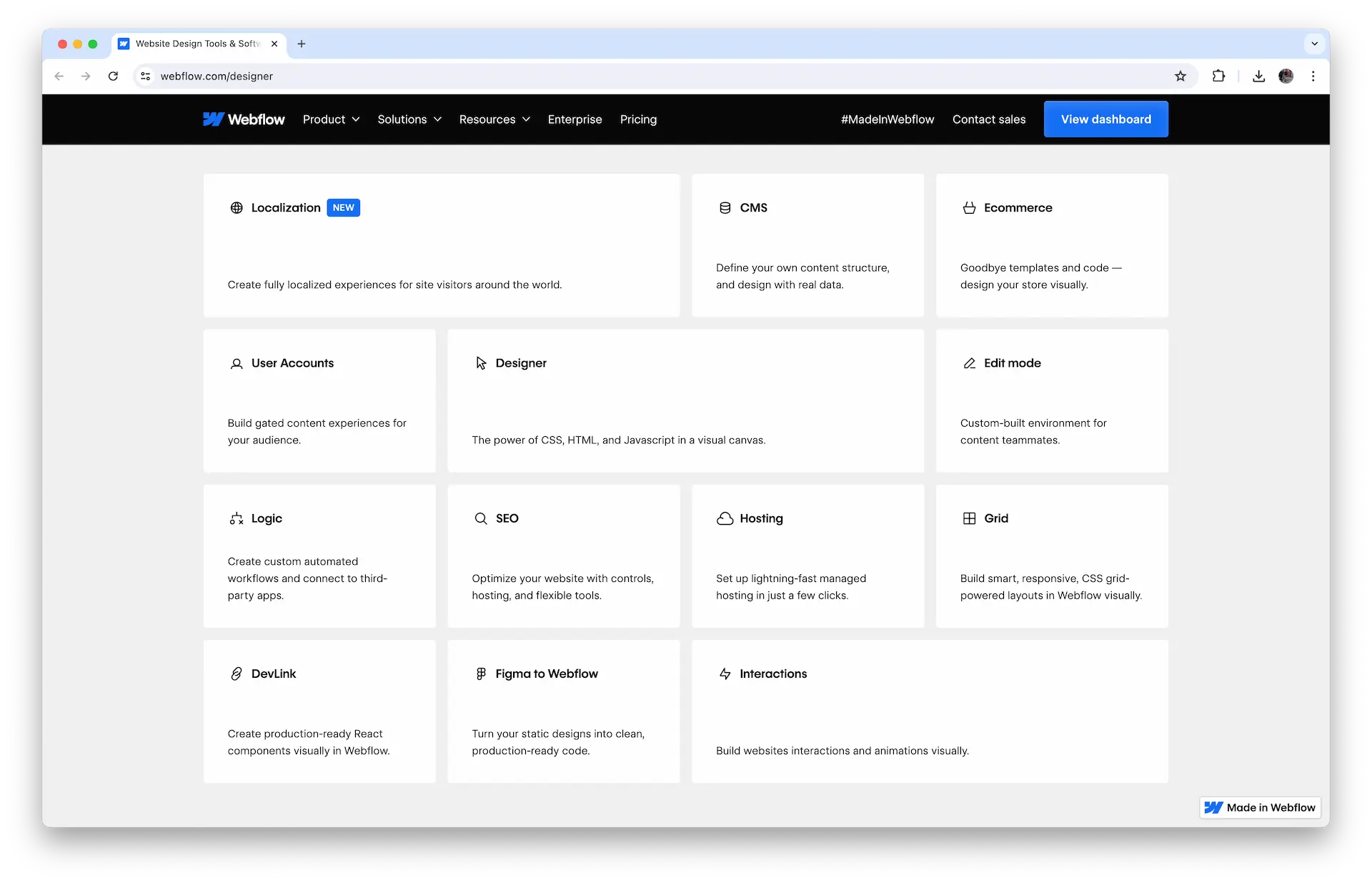Open the User Accounts card title

coord(293,363)
